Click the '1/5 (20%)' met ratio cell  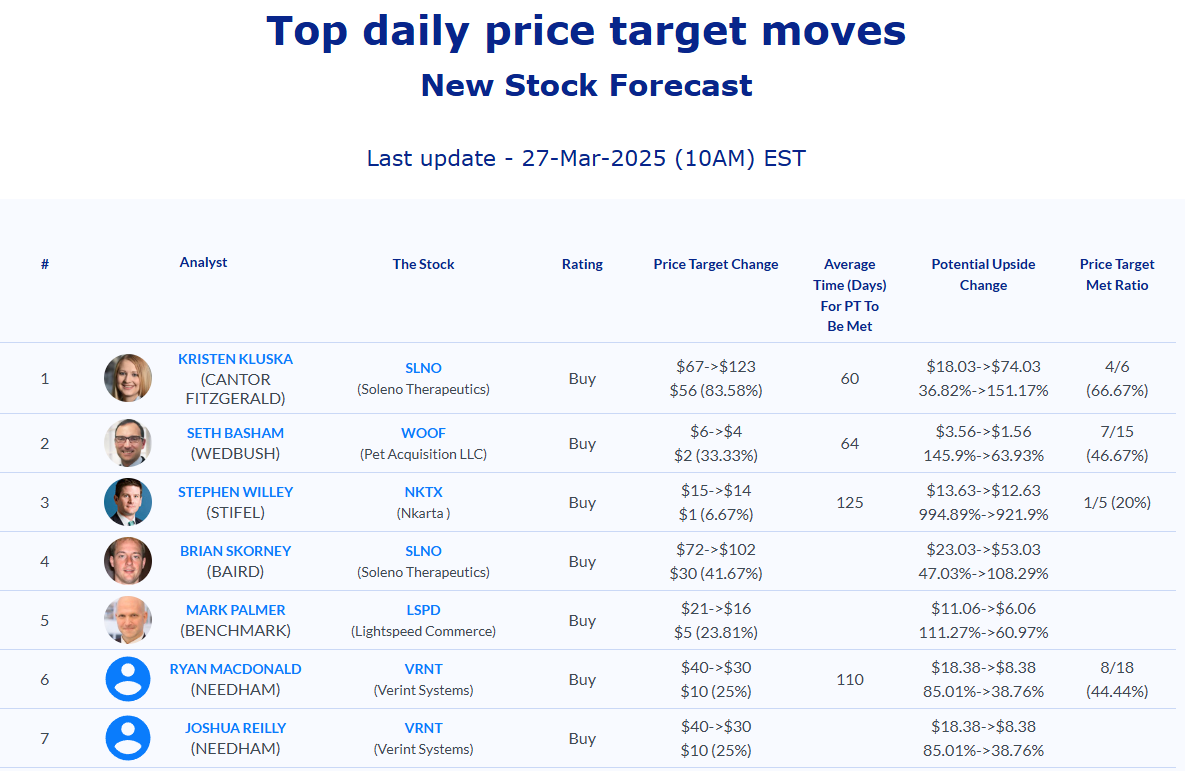click(1117, 503)
